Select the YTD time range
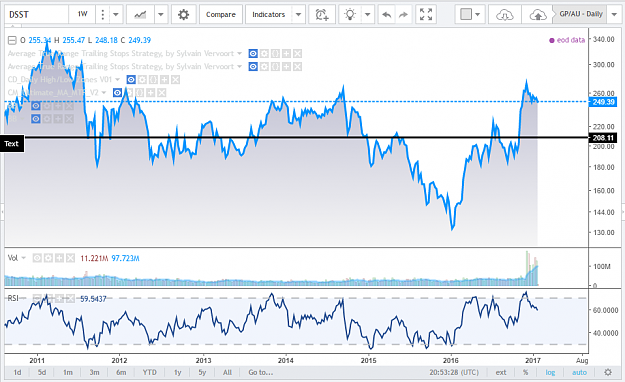Screen dimensions: 625x382 point(149,372)
